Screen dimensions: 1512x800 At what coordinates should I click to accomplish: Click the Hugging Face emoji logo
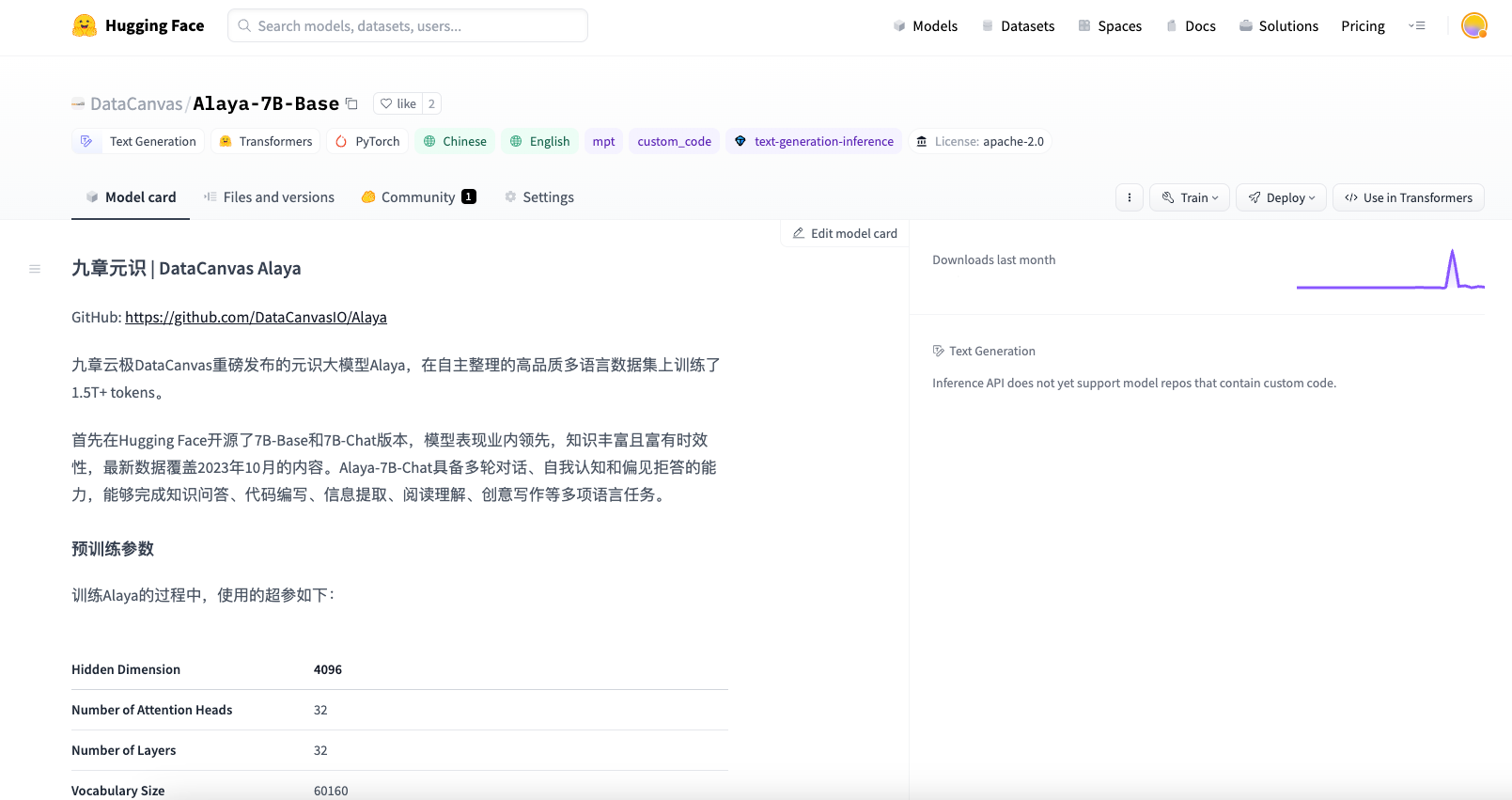tap(85, 25)
